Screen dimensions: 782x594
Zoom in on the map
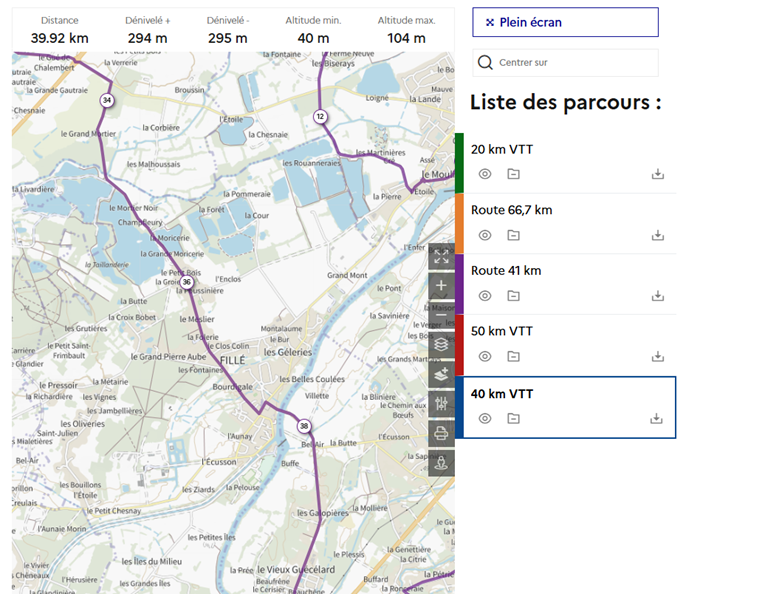click(441, 285)
